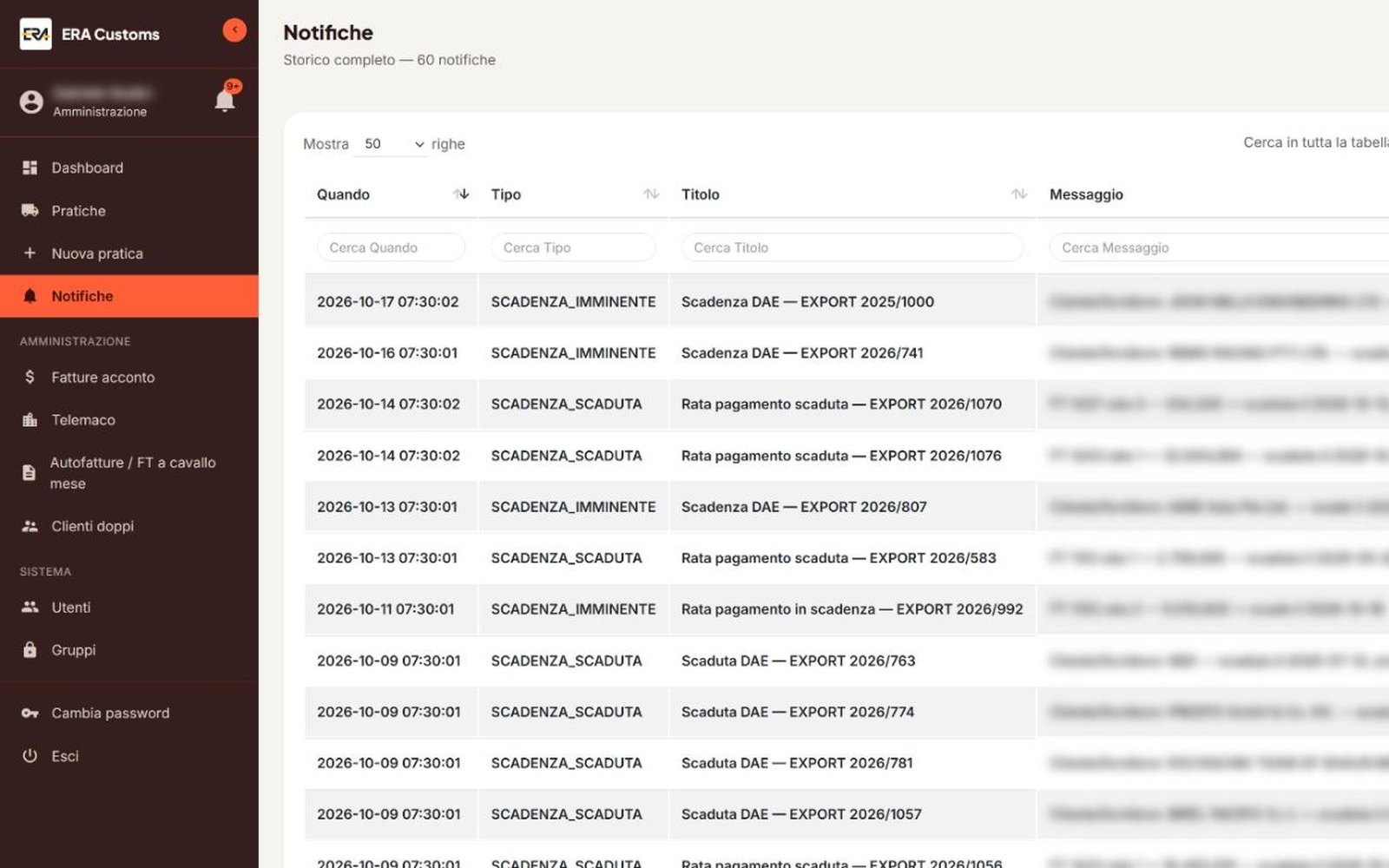Select row Scaduta DAE — EXPORT 2026/781

[846, 762]
